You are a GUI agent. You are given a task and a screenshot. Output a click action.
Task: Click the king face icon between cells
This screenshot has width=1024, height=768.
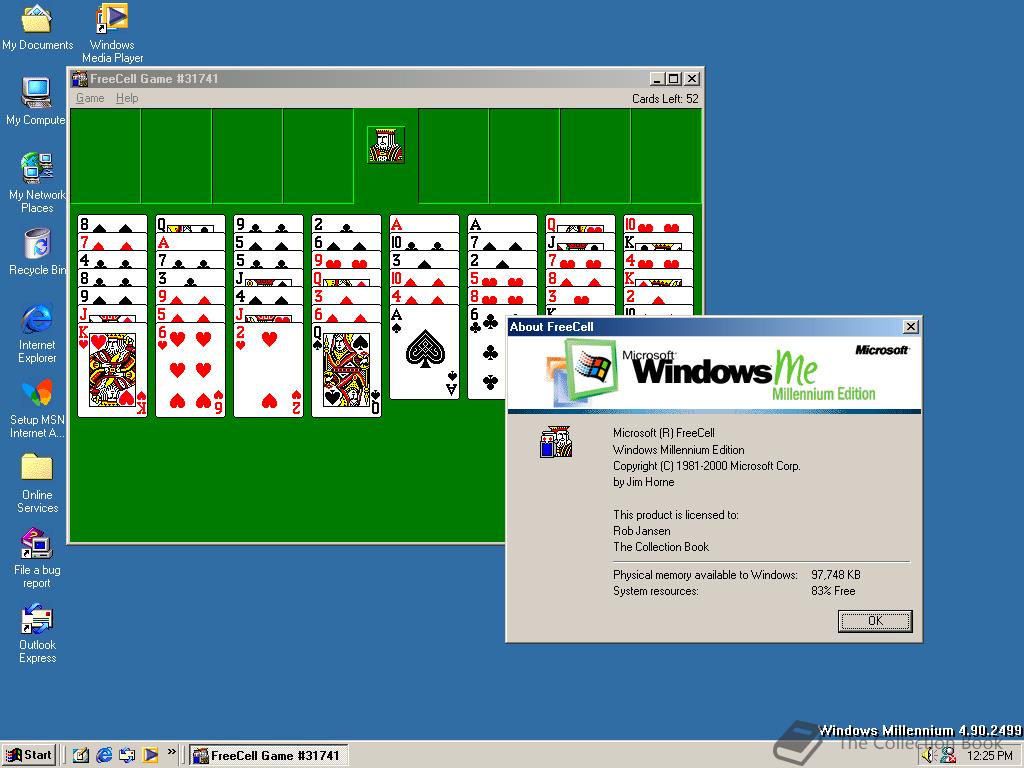(385, 145)
